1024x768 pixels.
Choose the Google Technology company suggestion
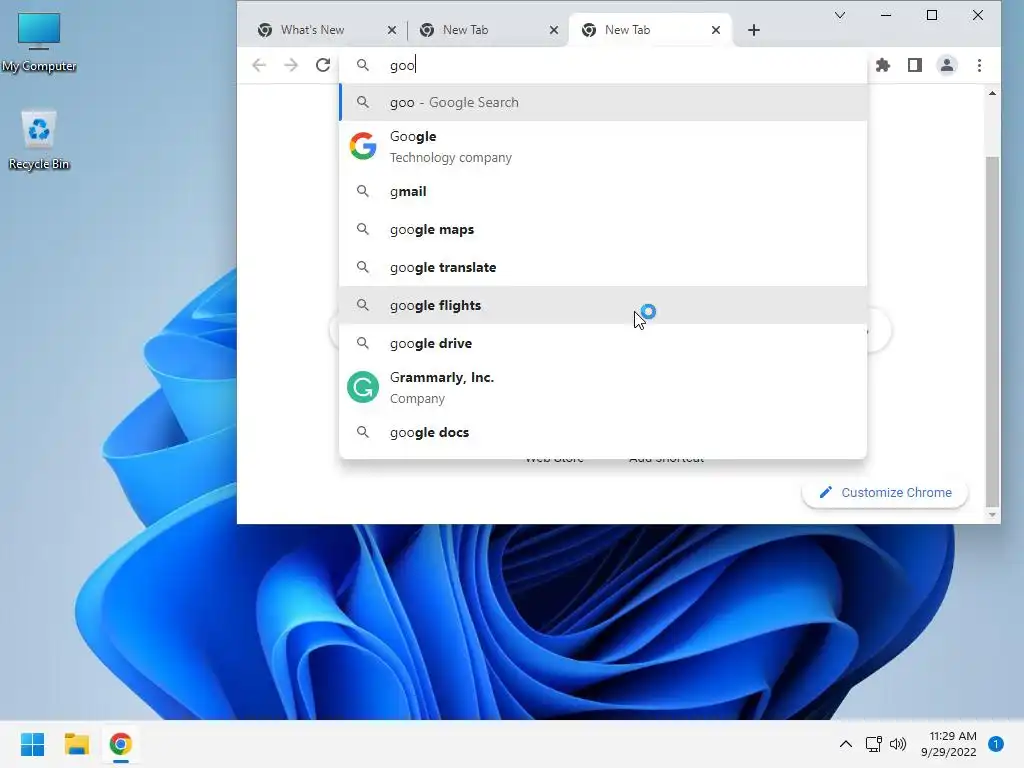click(x=603, y=147)
